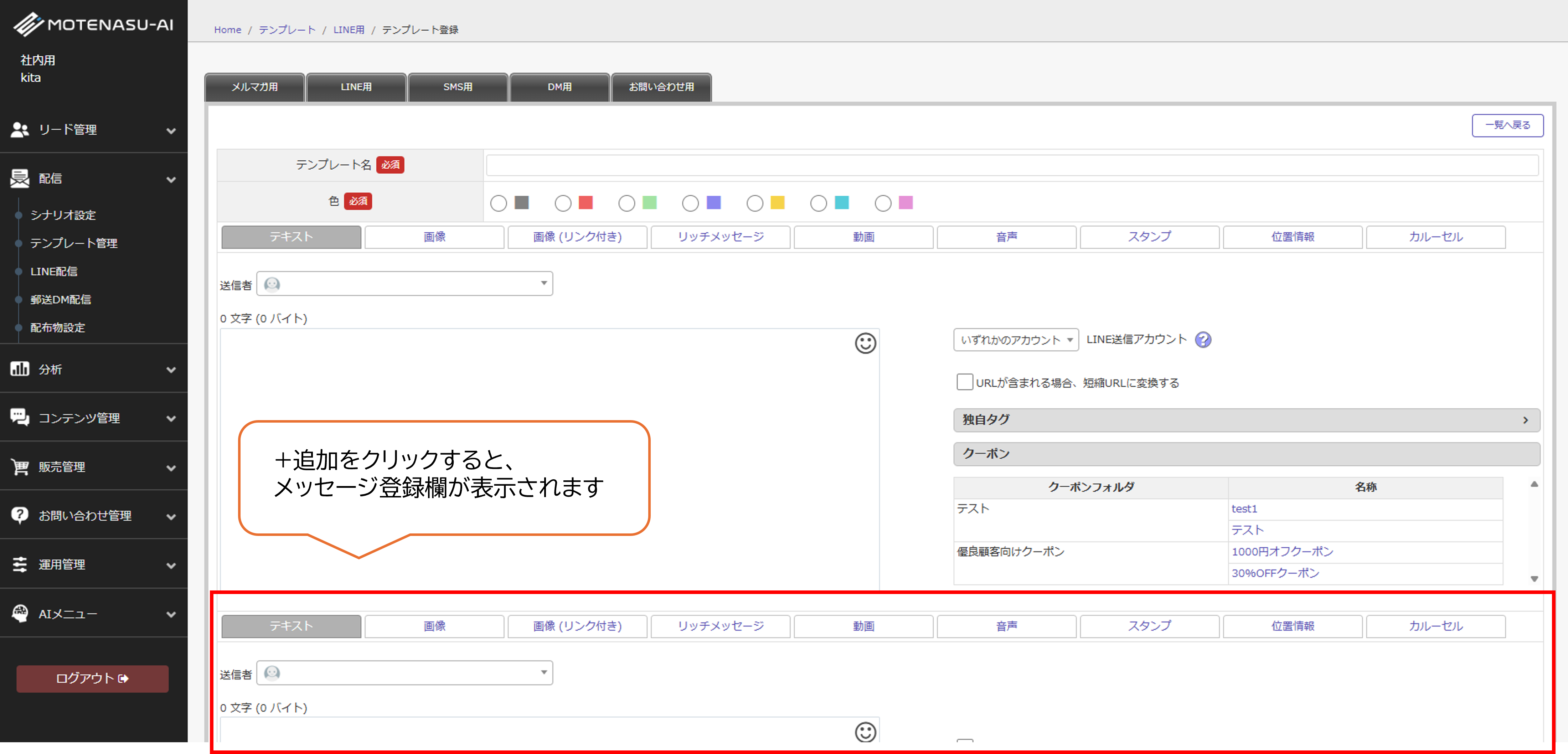This screenshot has height=754, width=1568.
Task: Click the AIメニュー icon in sidebar
Action: 20,613
